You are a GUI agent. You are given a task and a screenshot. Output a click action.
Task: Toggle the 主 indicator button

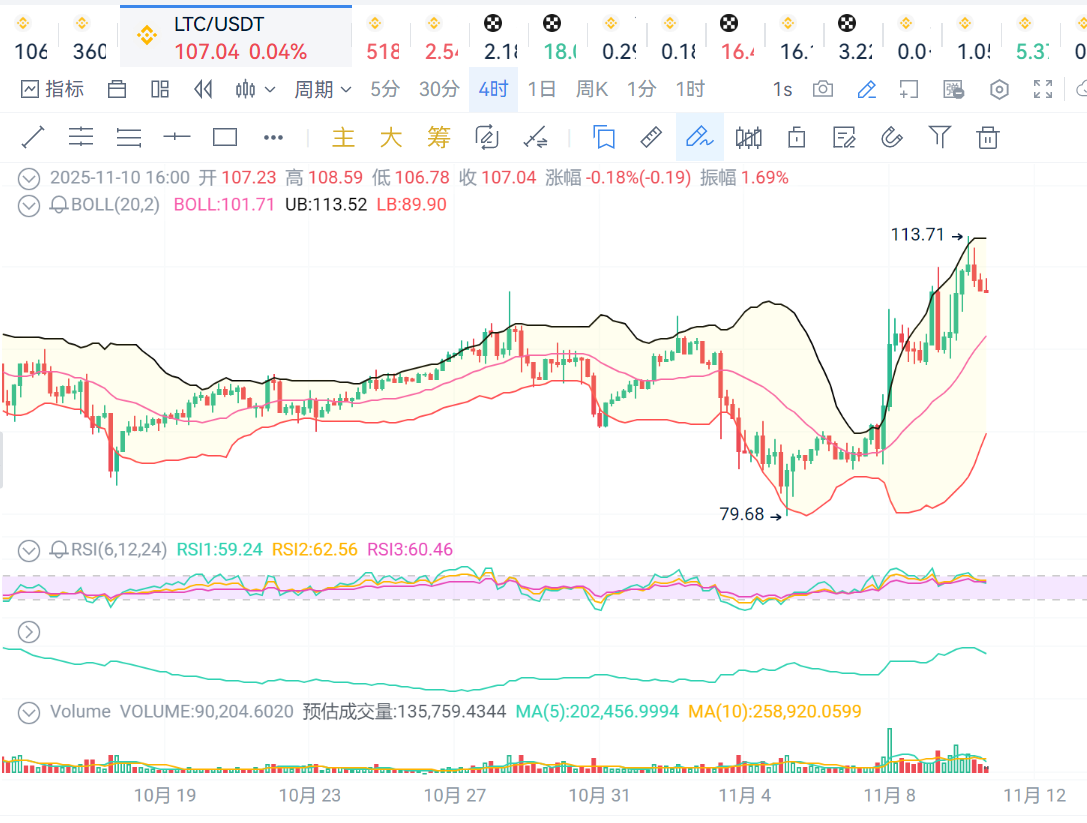pos(343,137)
